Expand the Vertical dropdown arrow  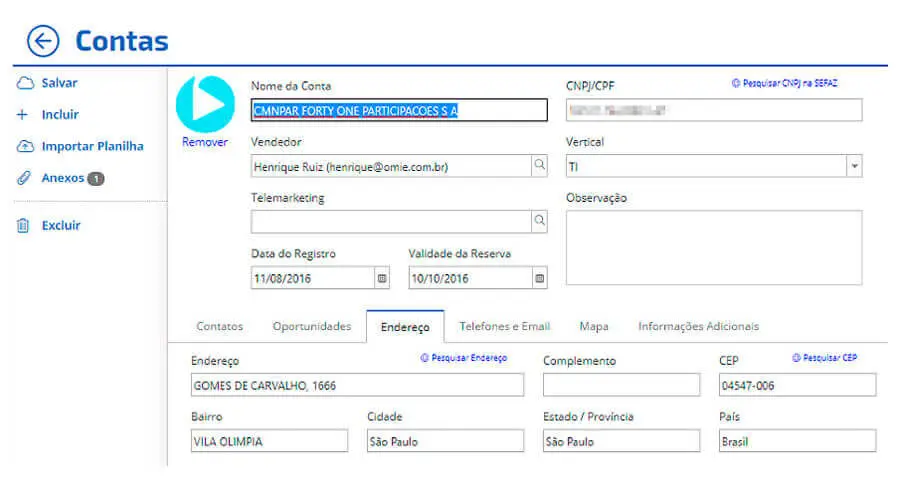pos(854,166)
